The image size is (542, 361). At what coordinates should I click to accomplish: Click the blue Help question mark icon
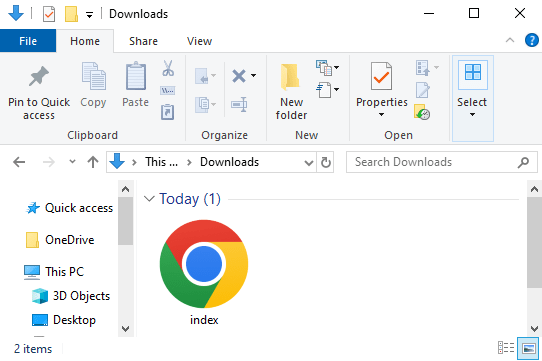(532, 40)
